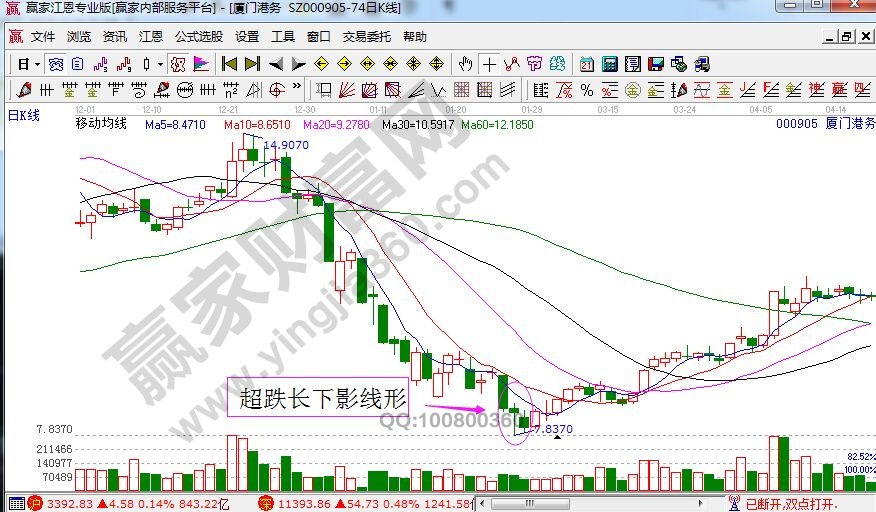Open the 日 period dropdown arrow
This screenshot has height=512, width=876.
tap(37, 64)
